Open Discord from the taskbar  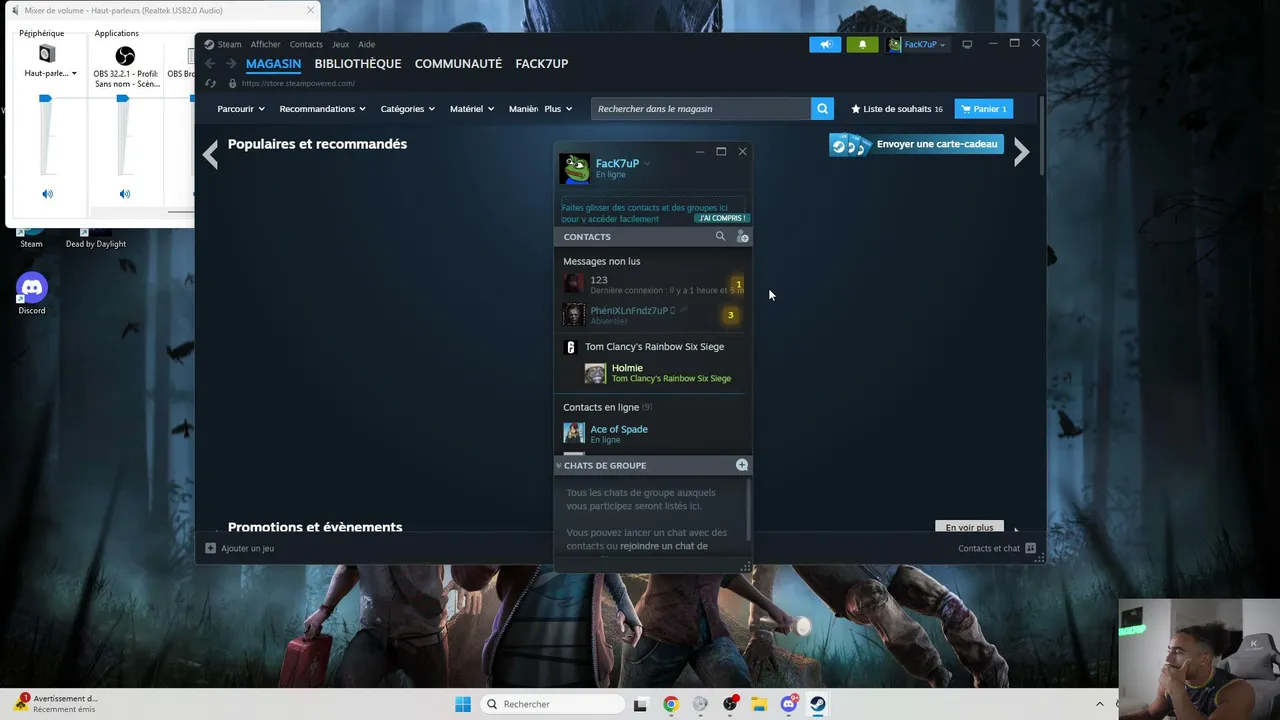click(x=789, y=704)
